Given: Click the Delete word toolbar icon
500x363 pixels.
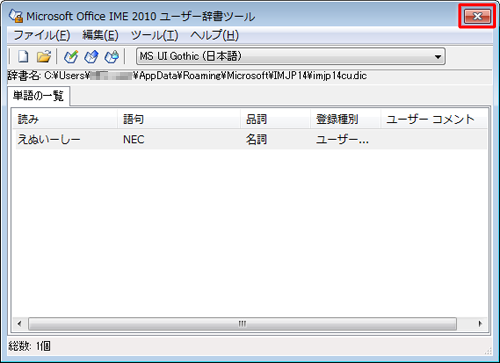Looking at the screenshot, I should [x=112, y=56].
